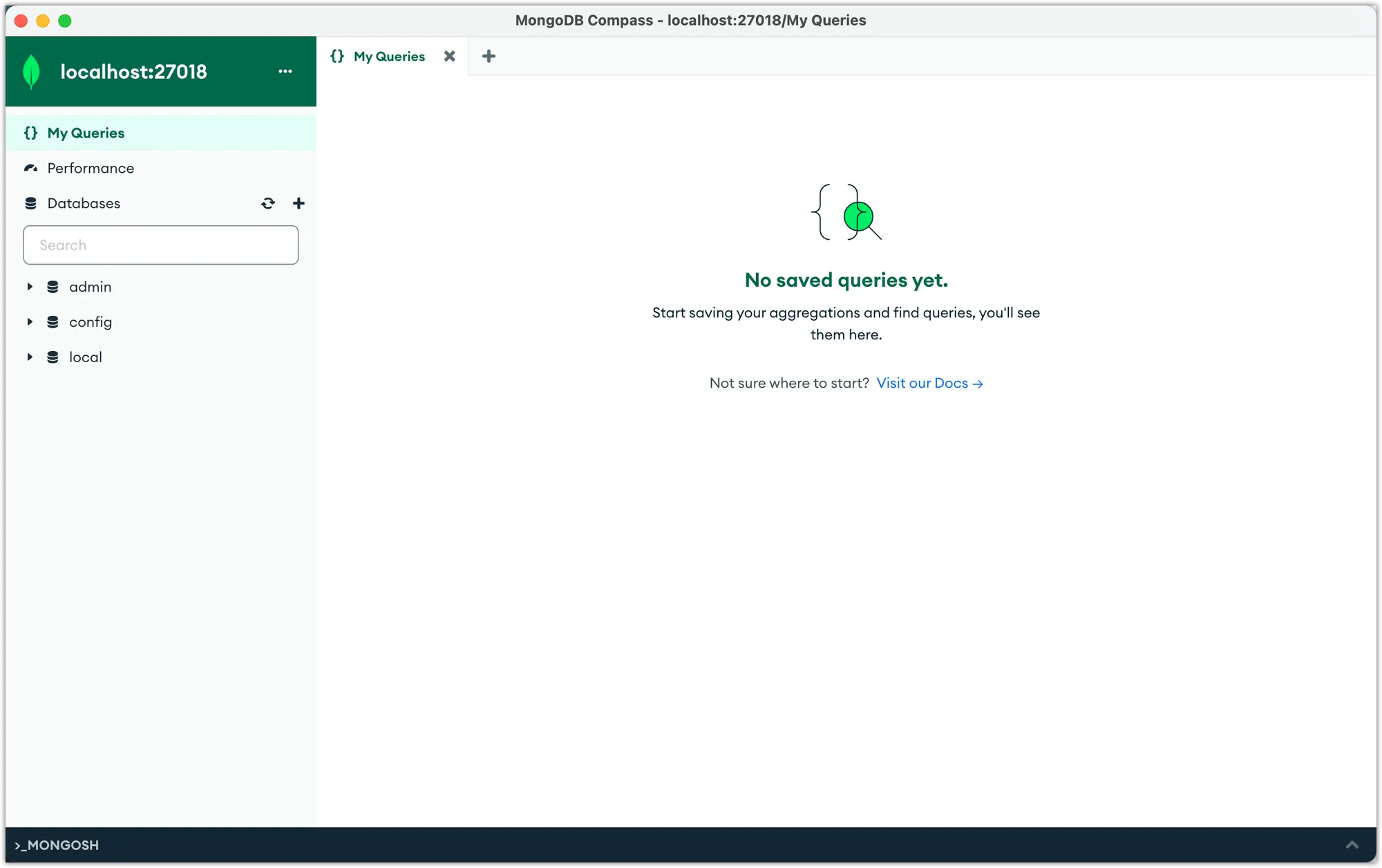Click the config database icon

point(53,322)
